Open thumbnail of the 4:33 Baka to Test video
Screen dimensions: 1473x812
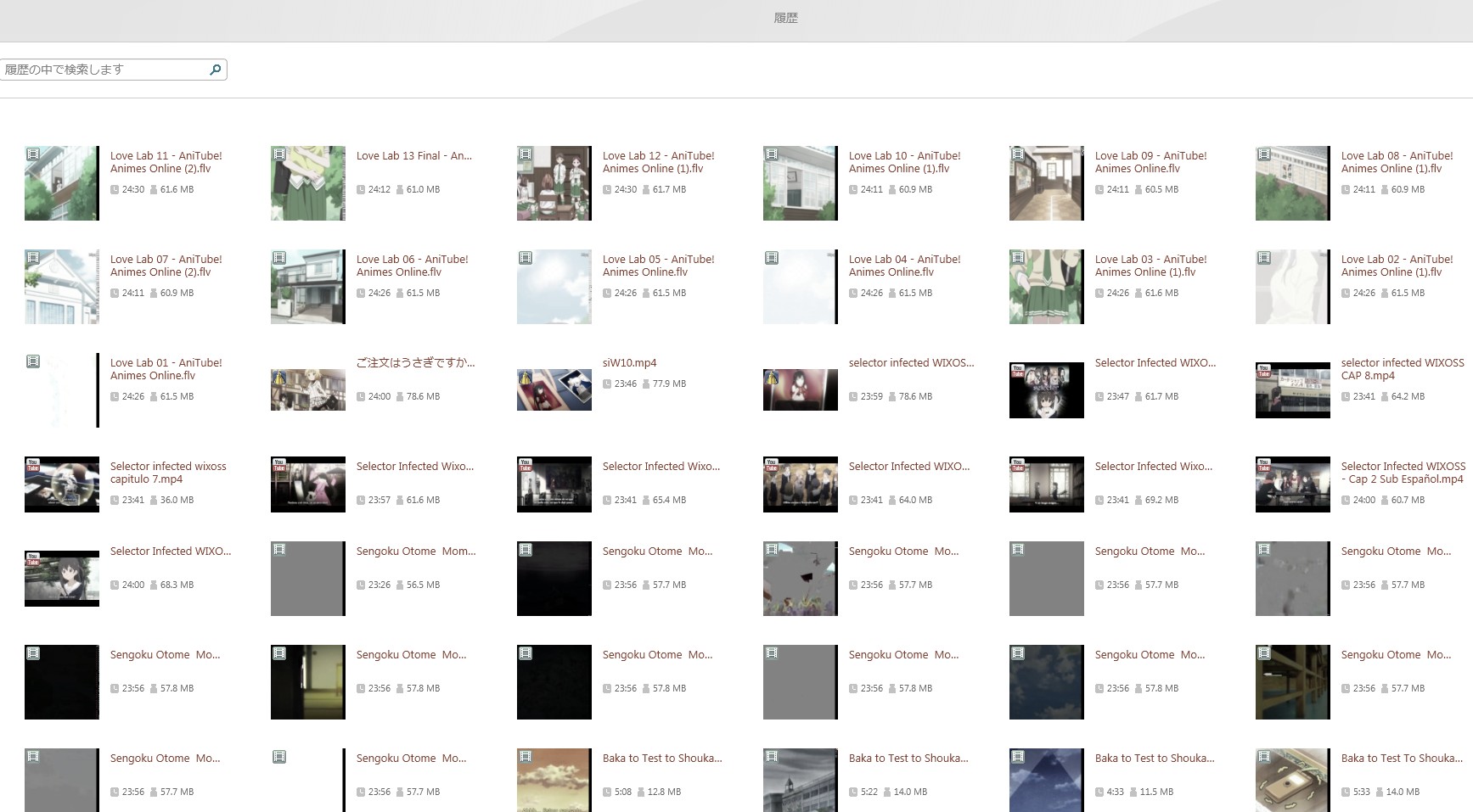click(x=1047, y=781)
